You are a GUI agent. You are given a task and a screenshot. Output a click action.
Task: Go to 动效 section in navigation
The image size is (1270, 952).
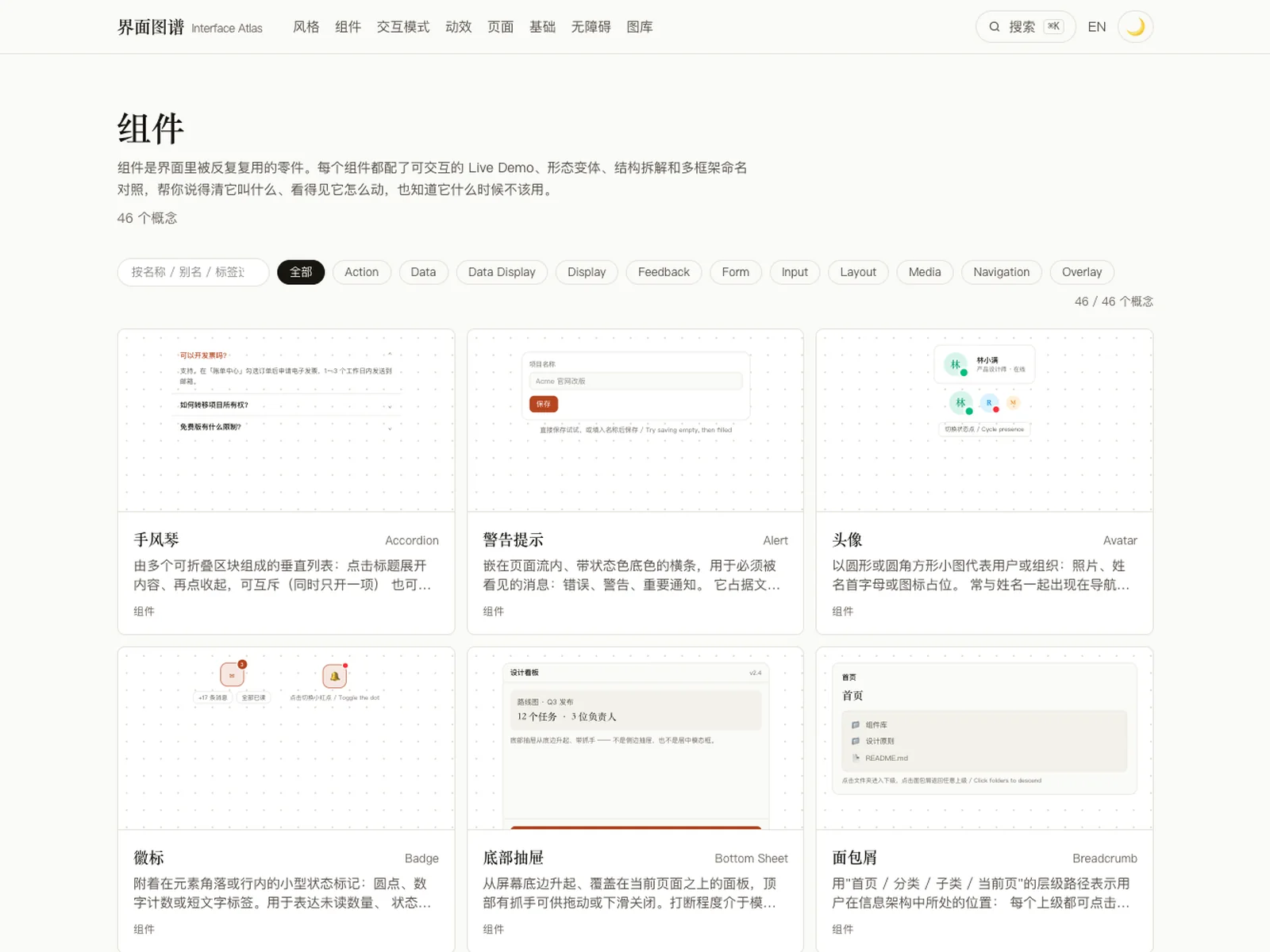click(x=459, y=27)
